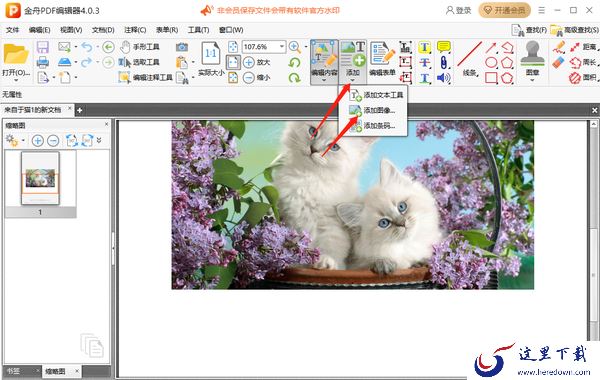Select the Selection tool (选取工具)
The height and width of the screenshot is (380, 600).
[x=139, y=62]
